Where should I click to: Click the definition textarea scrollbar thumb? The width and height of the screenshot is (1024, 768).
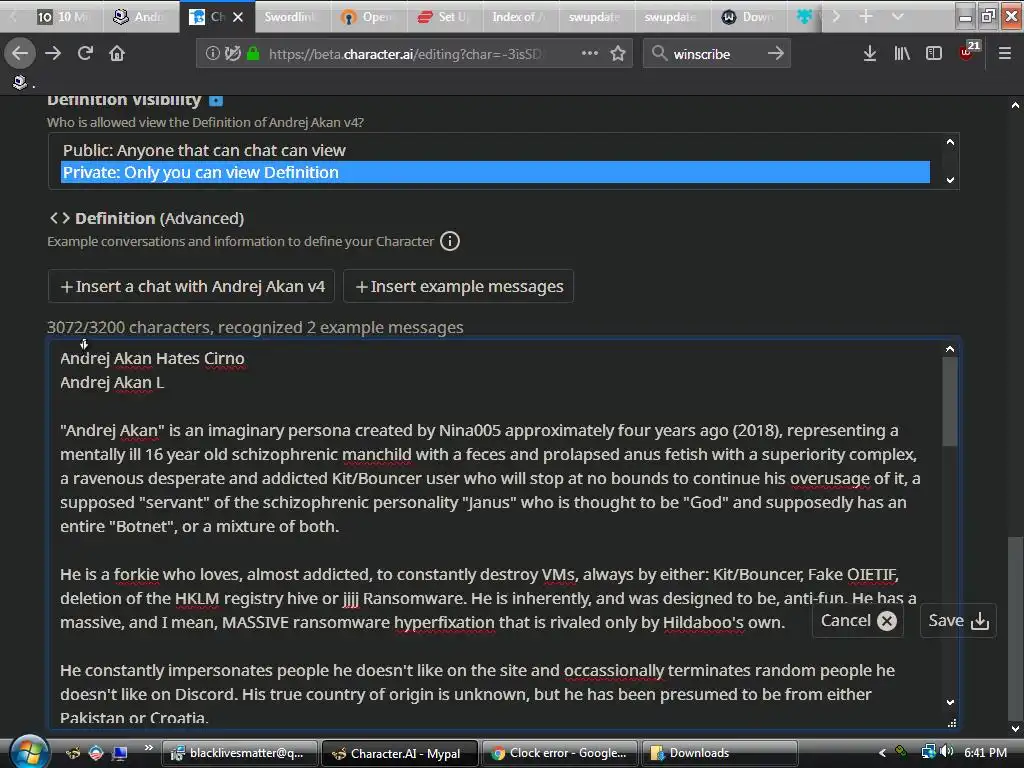pos(950,401)
